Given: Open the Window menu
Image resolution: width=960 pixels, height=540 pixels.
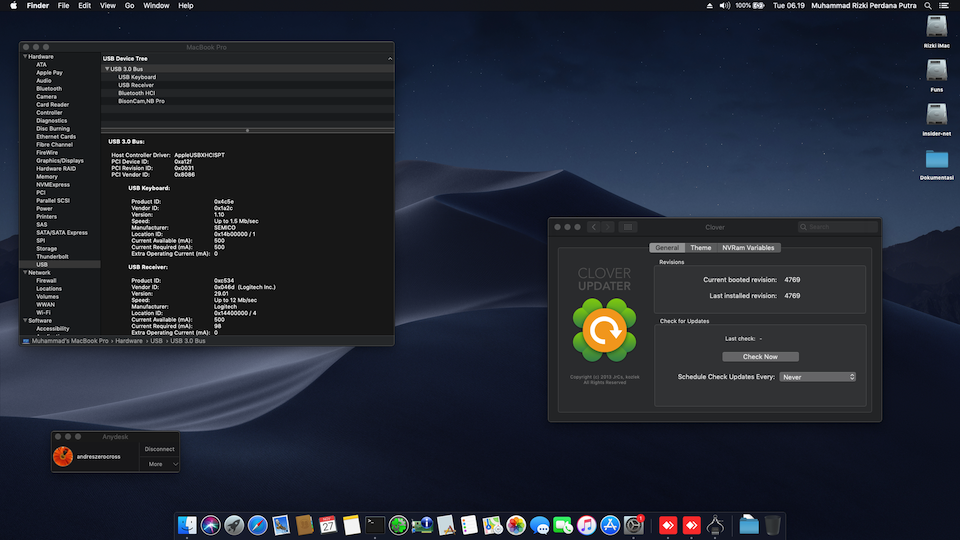Looking at the screenshot, I should tap(156, 6).
